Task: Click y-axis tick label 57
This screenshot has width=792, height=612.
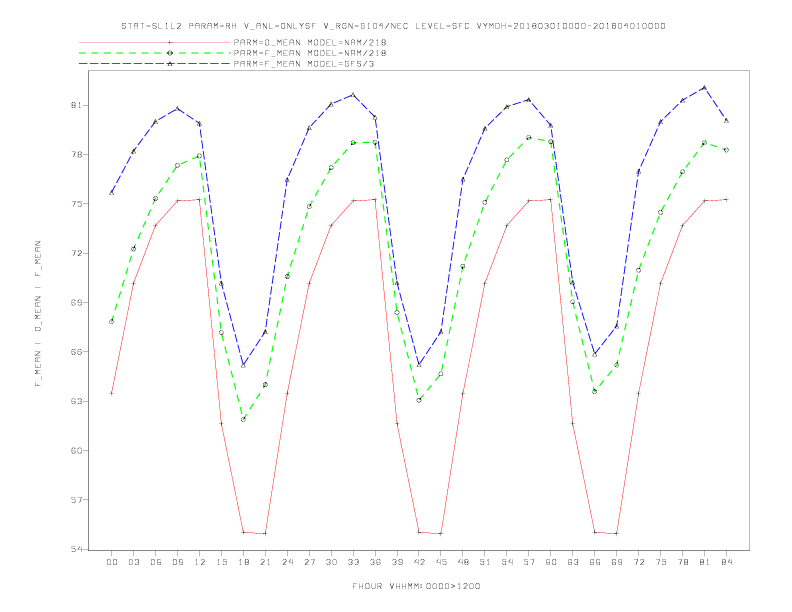Action: point(76,500)
